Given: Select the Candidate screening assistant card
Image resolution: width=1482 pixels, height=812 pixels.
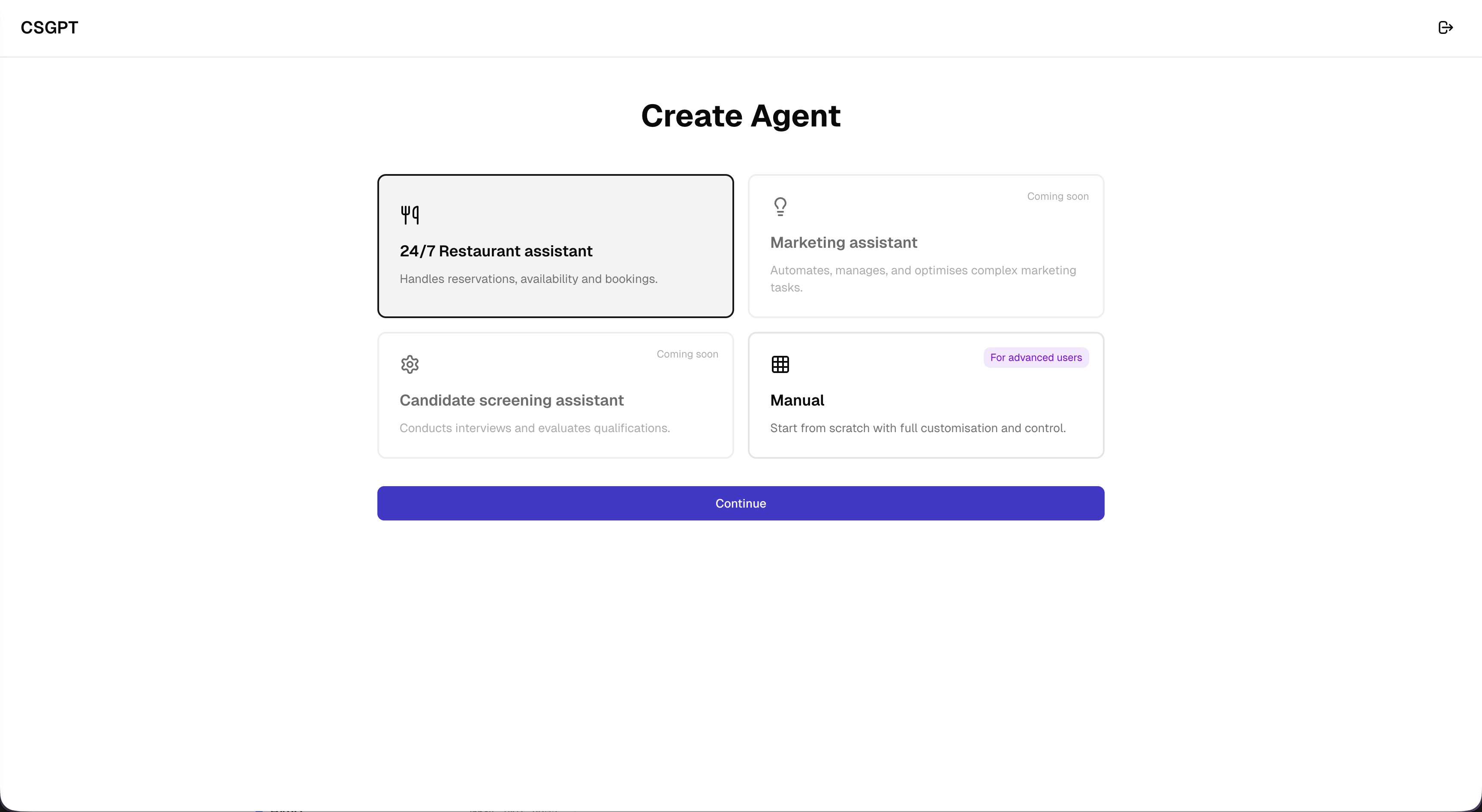Looking at the screenshot, I should 554,395.
